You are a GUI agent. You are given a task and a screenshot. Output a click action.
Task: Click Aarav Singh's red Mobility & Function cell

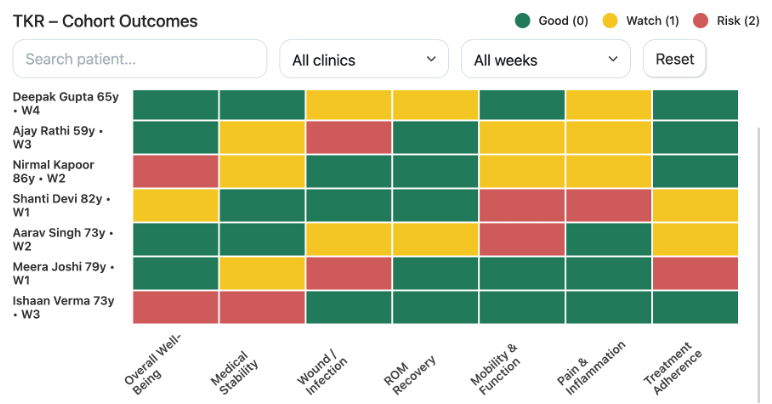[x=522, y=239]
